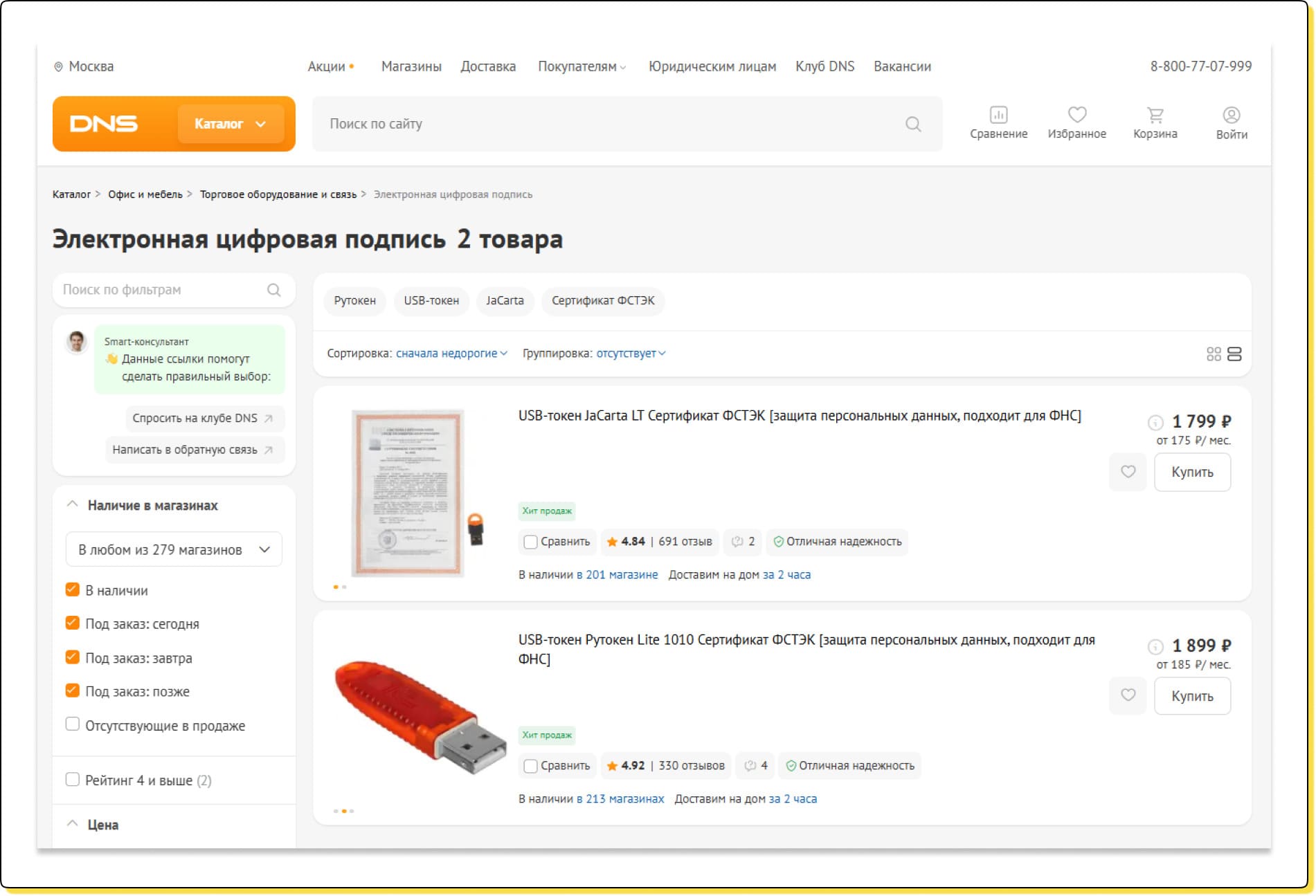Open Юридическим лицам menu item
The image size is (1316, 896).
pyautogui.click(x=712, y=66)
